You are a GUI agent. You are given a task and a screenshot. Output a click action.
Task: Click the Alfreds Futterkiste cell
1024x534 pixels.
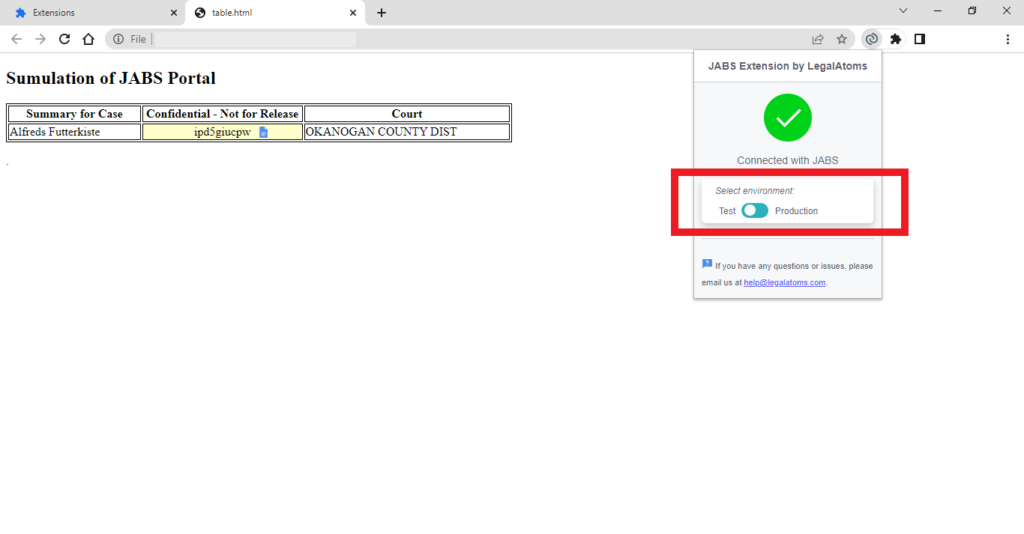click(74, 132)
